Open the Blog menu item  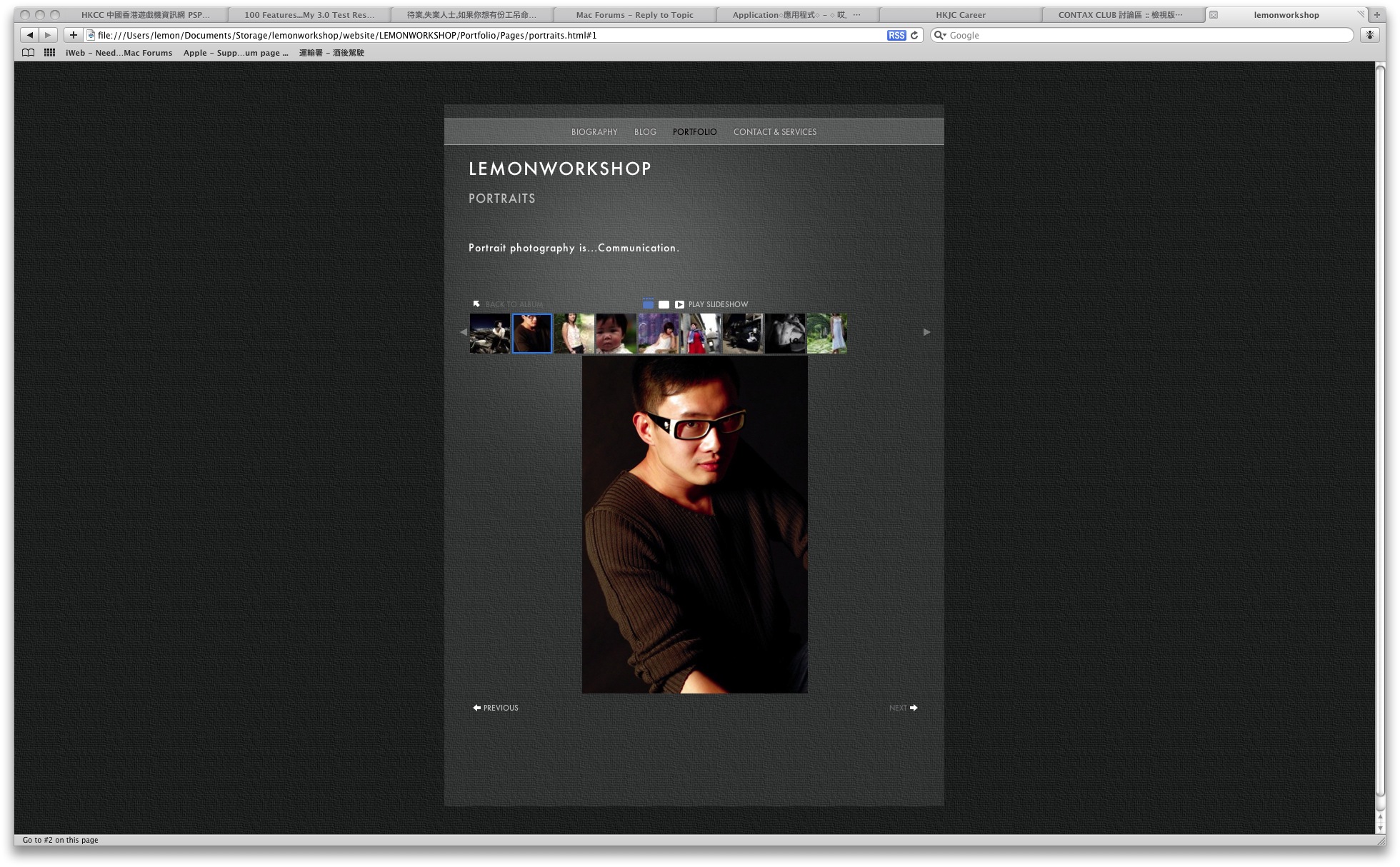point(645,132)
